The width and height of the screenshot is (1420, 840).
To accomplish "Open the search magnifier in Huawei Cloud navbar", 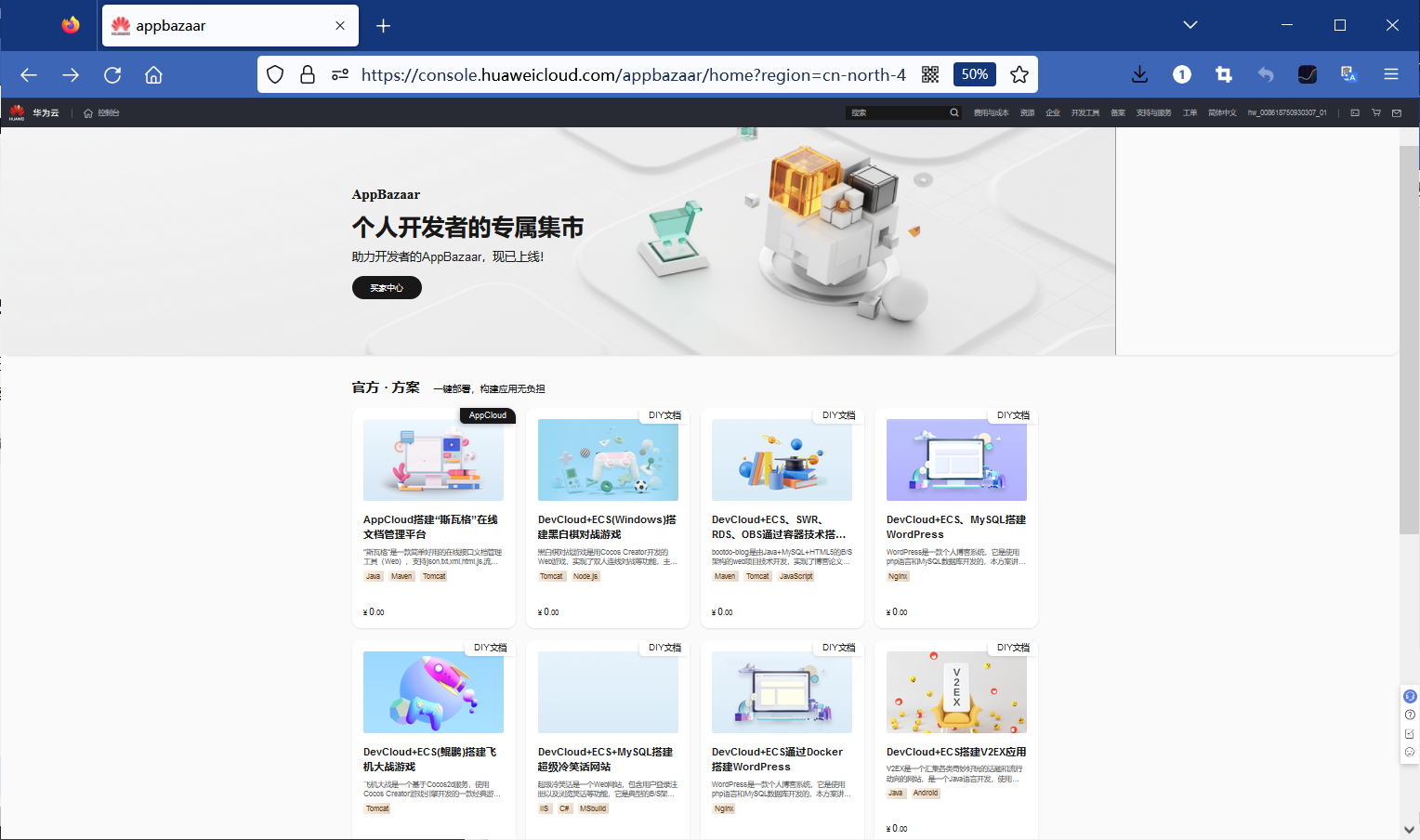I will pyautogui.click(x=954, y=112).
